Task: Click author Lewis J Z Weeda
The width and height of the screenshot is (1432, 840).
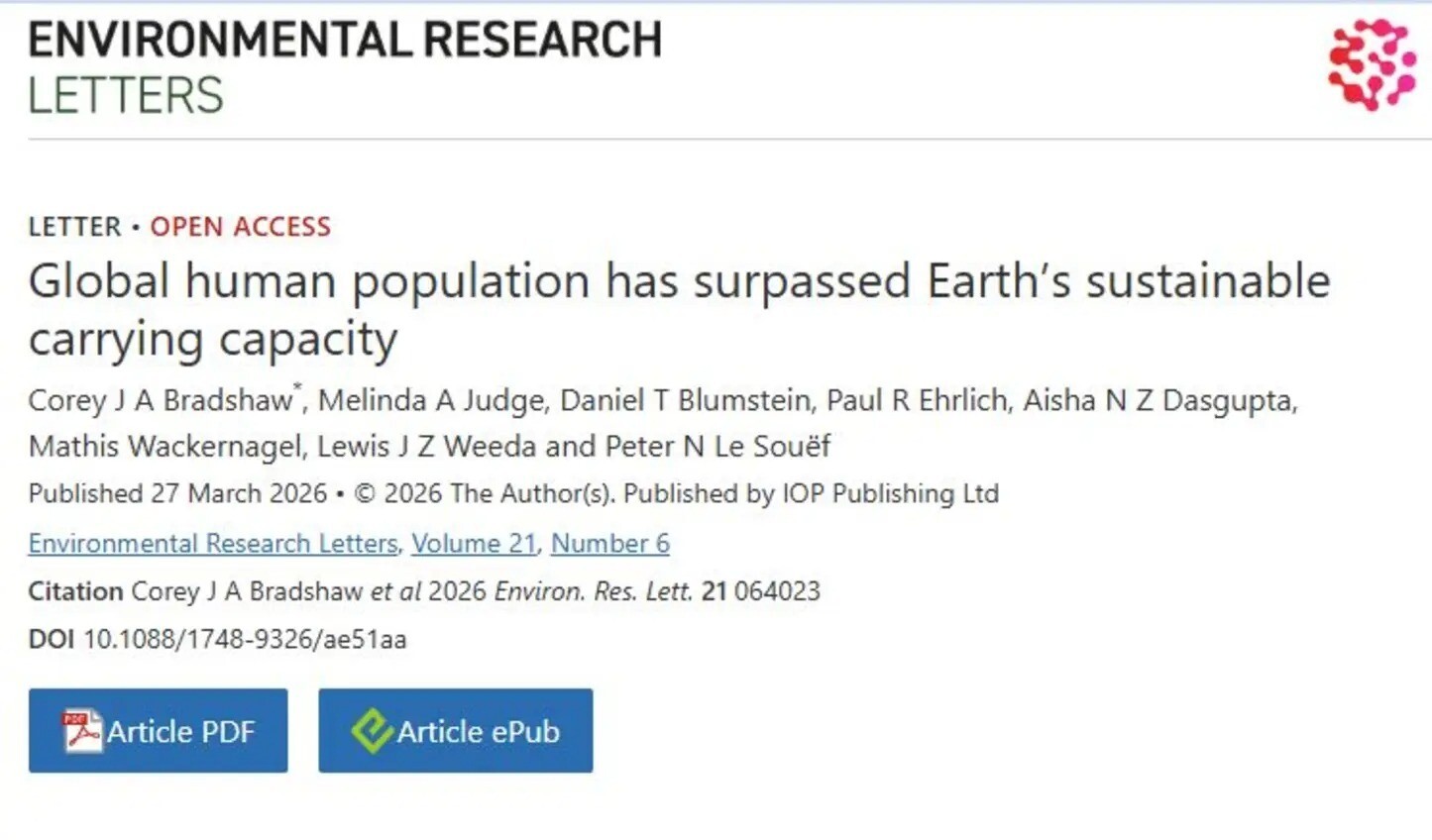Action: (x=426, y=447)
